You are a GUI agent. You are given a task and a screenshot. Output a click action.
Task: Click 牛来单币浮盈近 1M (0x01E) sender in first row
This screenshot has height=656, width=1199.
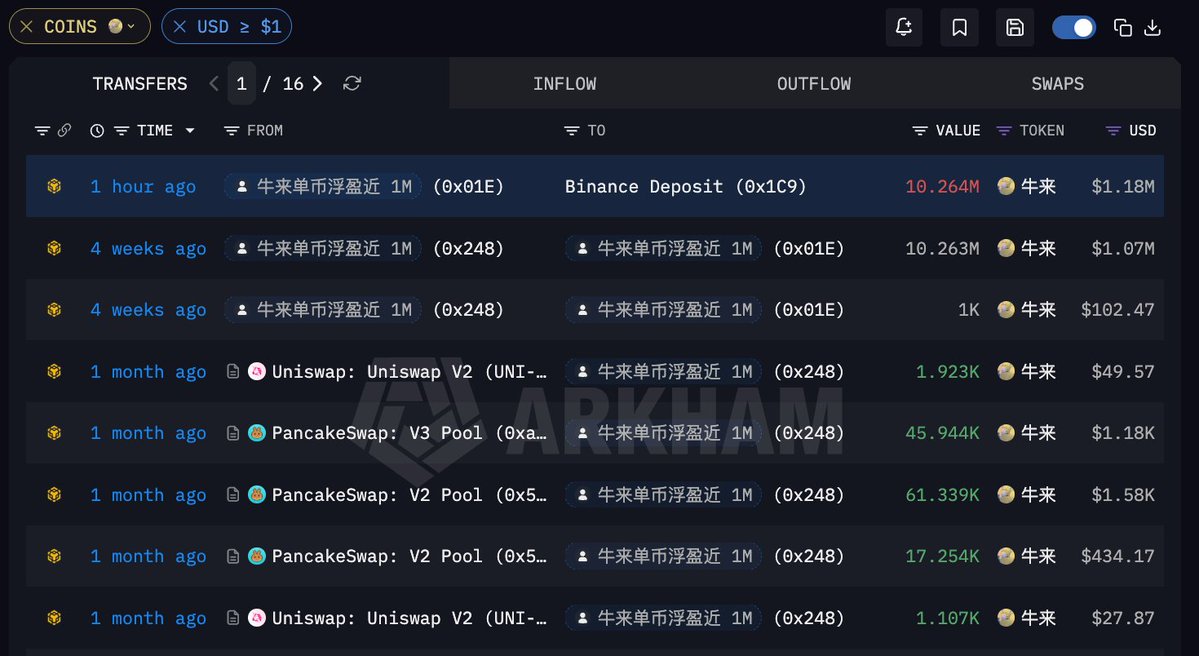tap(364, 187)
